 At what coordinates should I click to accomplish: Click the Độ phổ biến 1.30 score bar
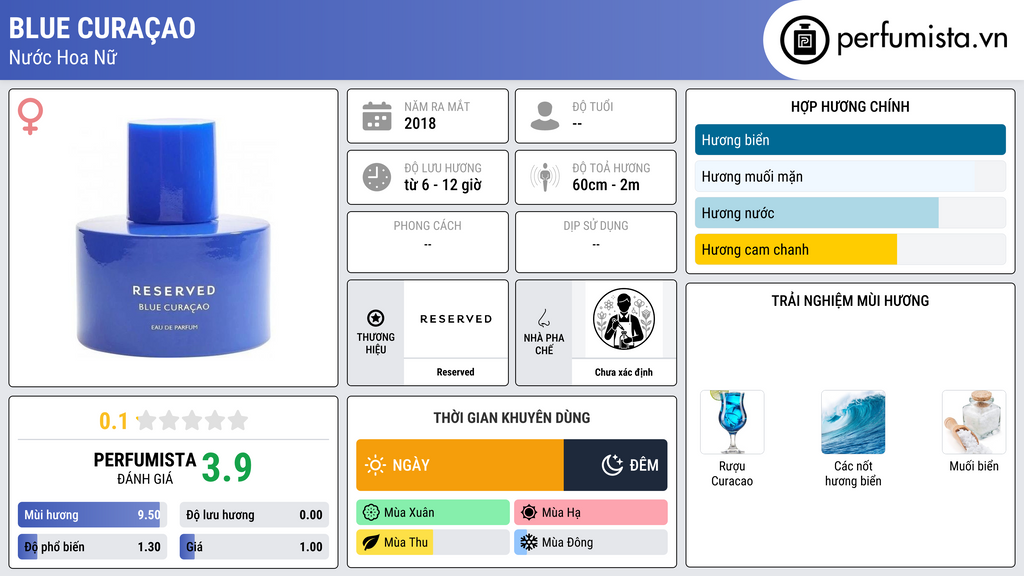click(x=92, y=547)
